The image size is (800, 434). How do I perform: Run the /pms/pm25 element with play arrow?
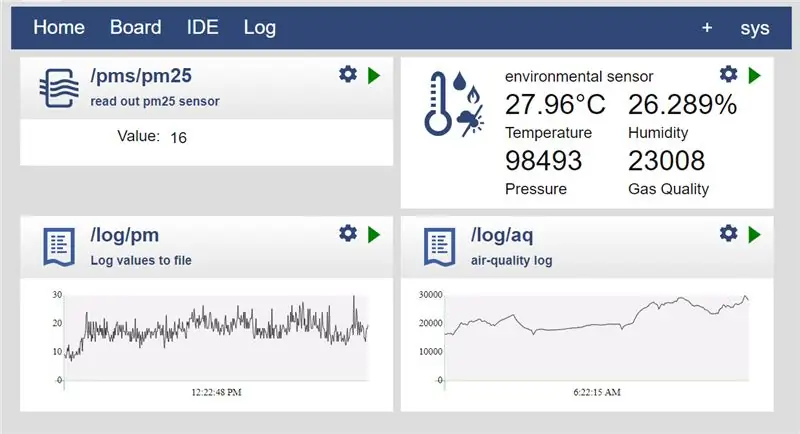[x=374, y=75]
